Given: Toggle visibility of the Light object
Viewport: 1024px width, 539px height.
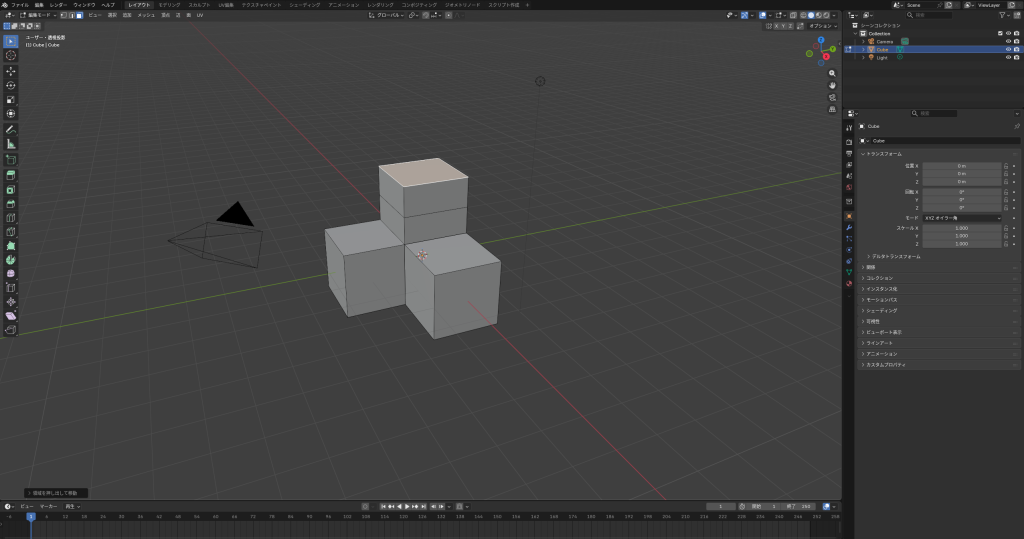Looking at the screenshot, I should click(1007, 57).
